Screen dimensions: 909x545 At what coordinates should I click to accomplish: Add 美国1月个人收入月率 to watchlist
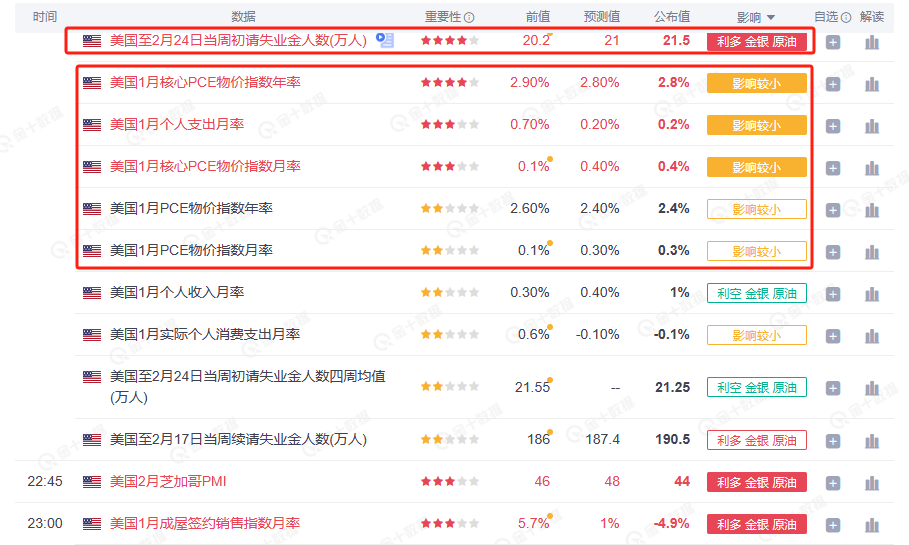tap(832, 295)
